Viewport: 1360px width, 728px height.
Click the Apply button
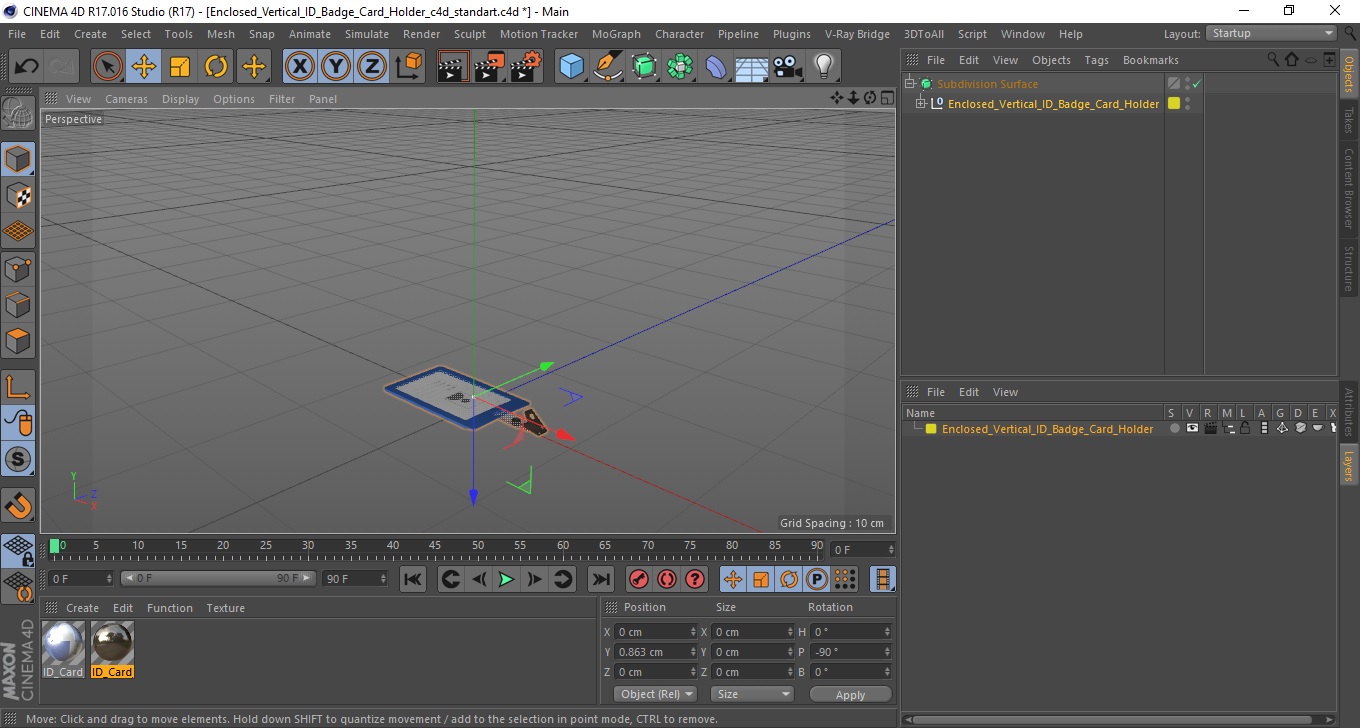click(x=850, y=694)
